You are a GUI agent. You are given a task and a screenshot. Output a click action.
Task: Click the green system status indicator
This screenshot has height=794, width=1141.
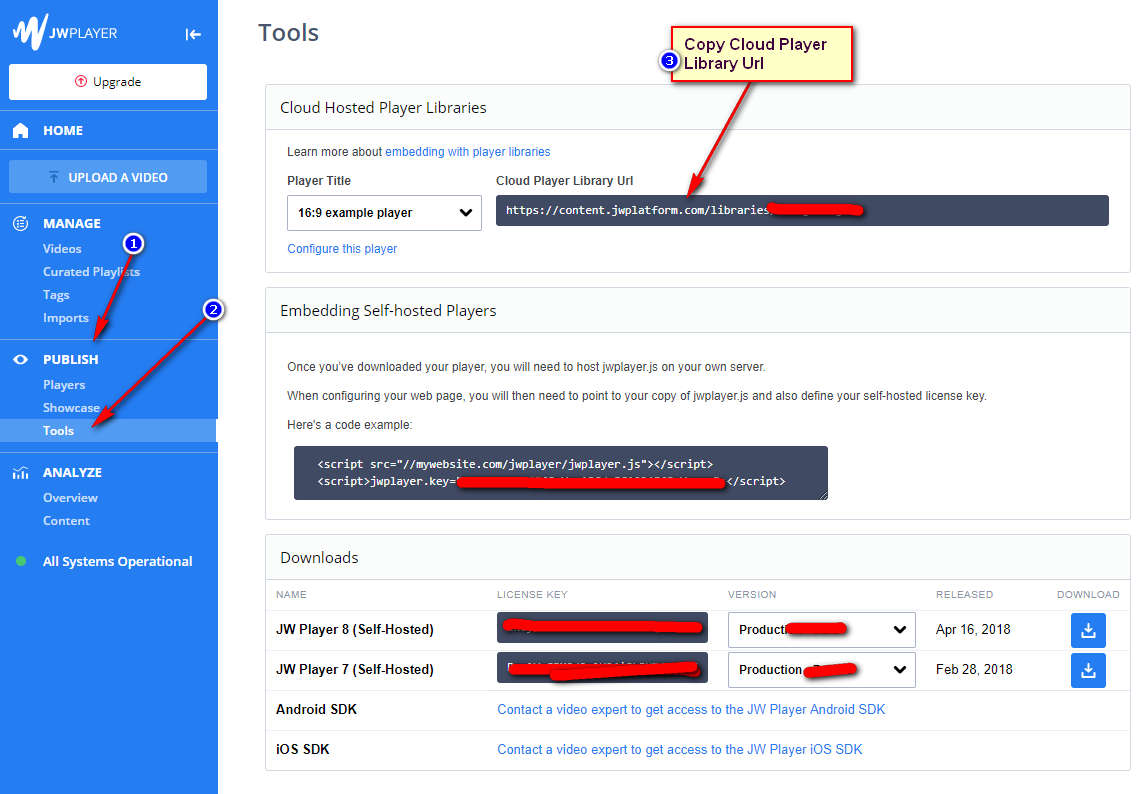tap(21, 562)
